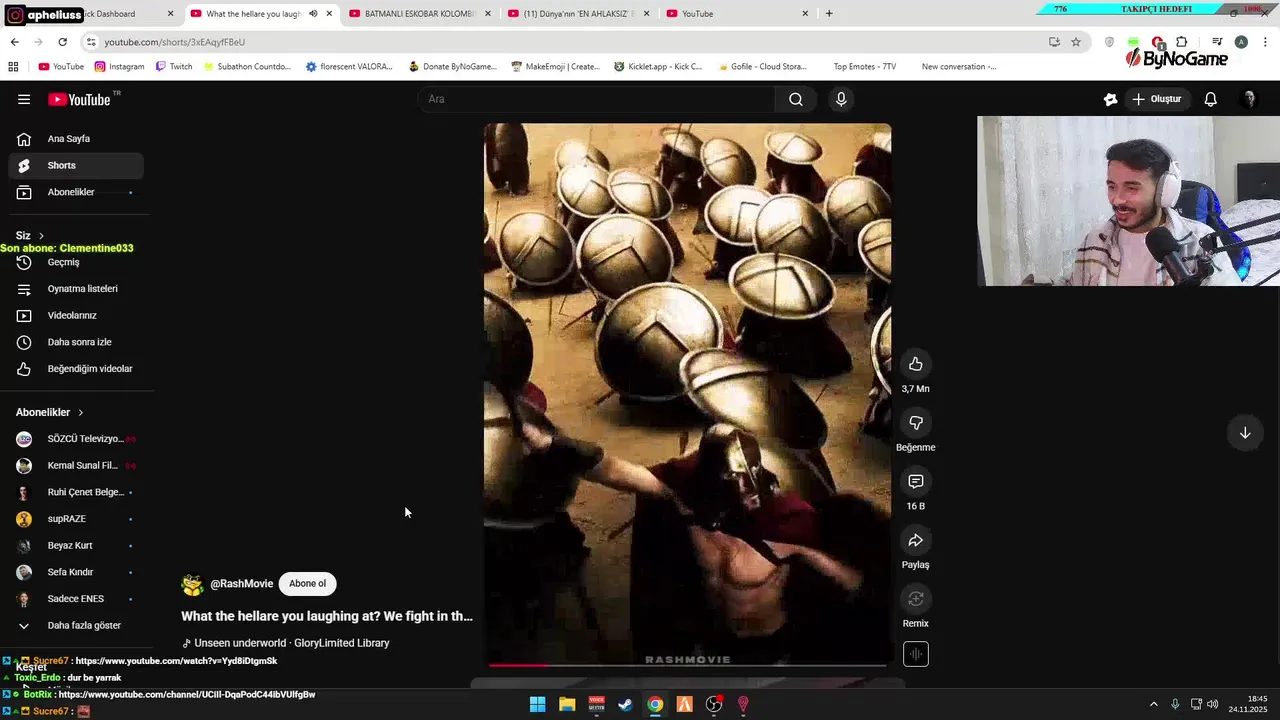This screenshot has width=1280, height=720.
Task: Open Ruhi Çenet Belgeselleri channel
Action: [x=76, y=493]
